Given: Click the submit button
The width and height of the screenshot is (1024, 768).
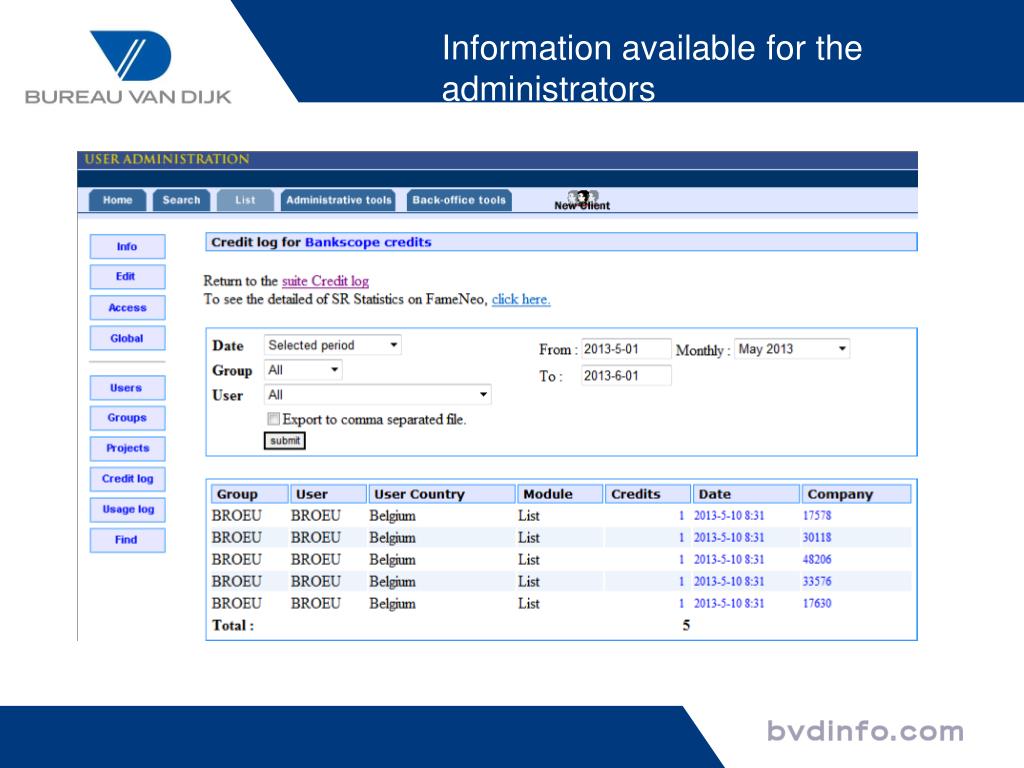Looking at the screenshot, I should (x=285, y=441).
